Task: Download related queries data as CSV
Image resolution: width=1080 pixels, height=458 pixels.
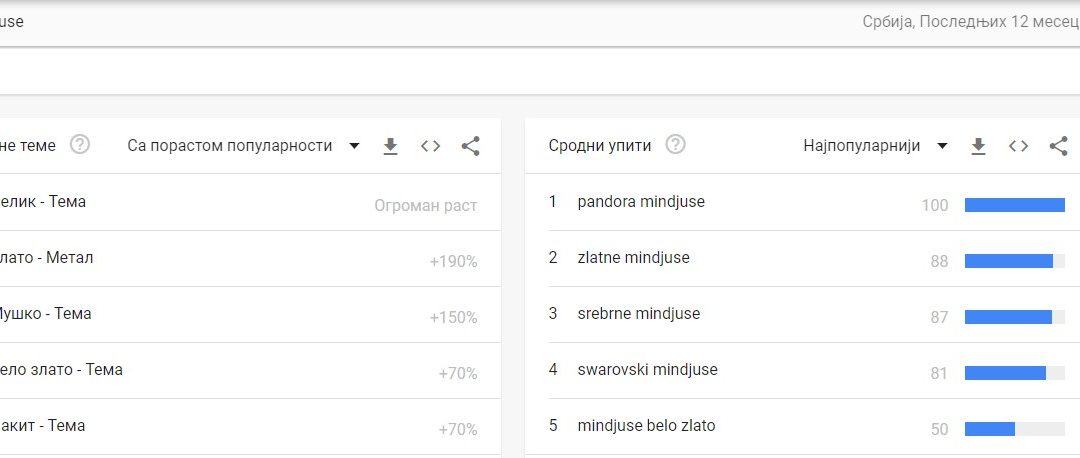Action: (x=979, y=146)
